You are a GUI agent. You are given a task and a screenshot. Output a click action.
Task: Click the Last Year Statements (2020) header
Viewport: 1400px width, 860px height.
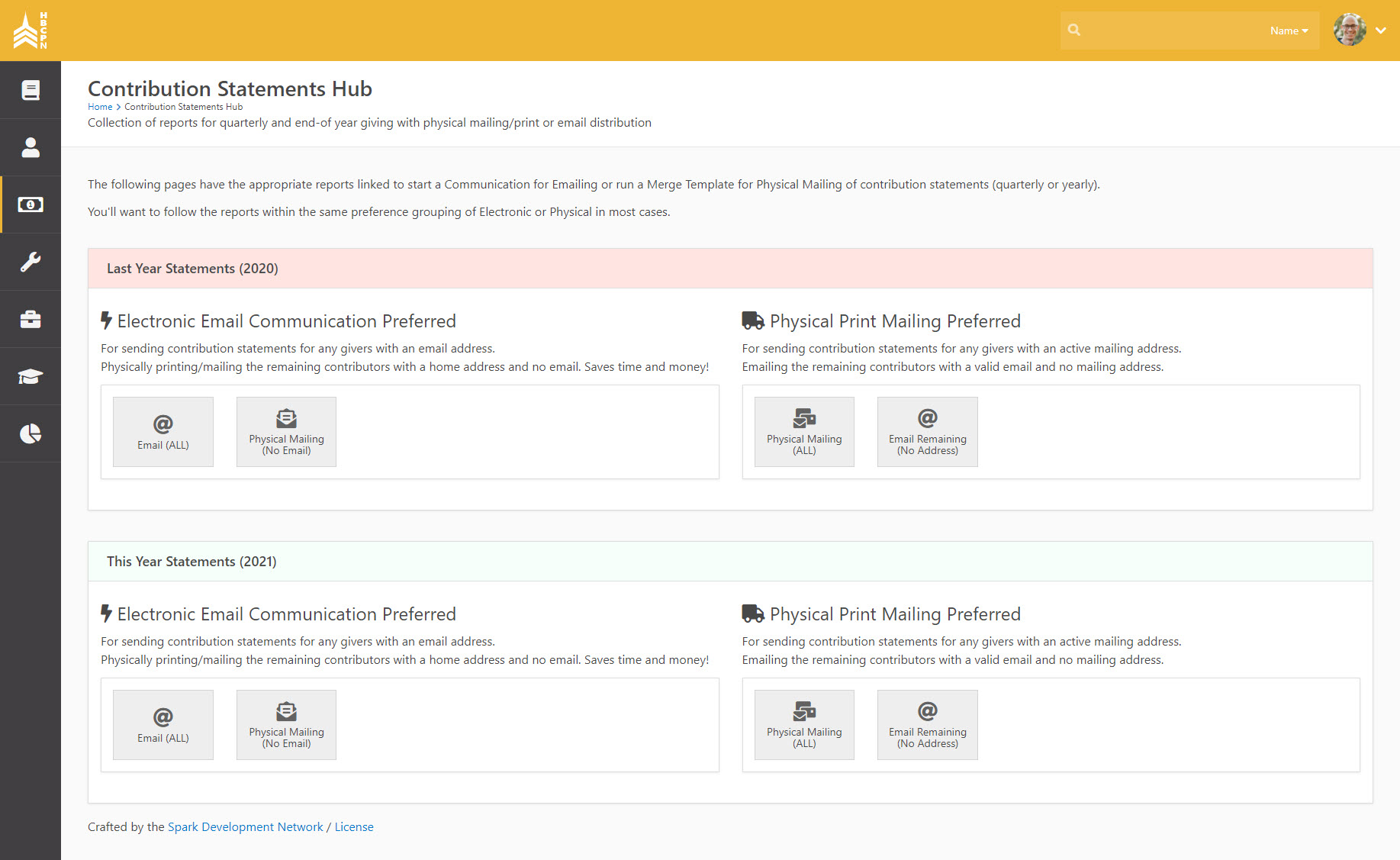730,269
